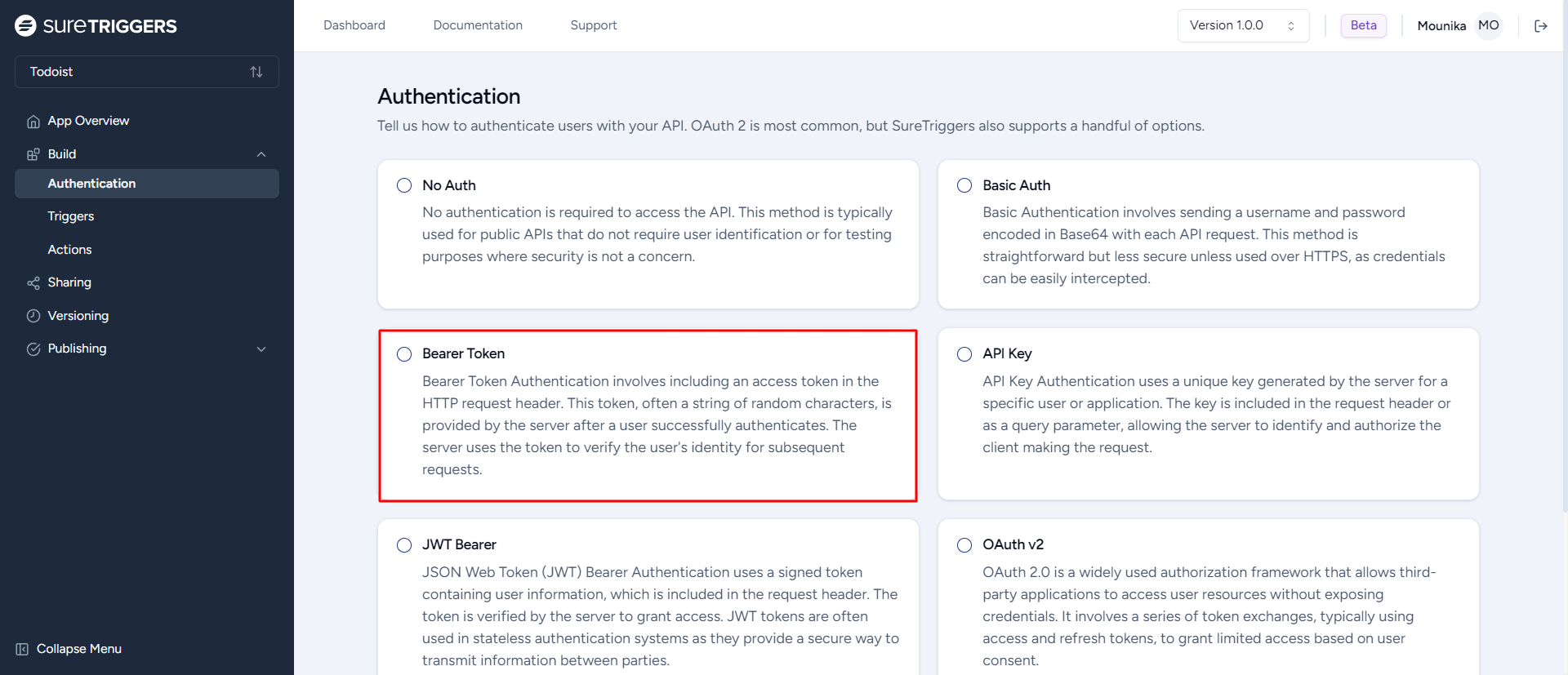Click the Collapse Menu sidebar icon

pyautogui.click(x=22, y=649)
